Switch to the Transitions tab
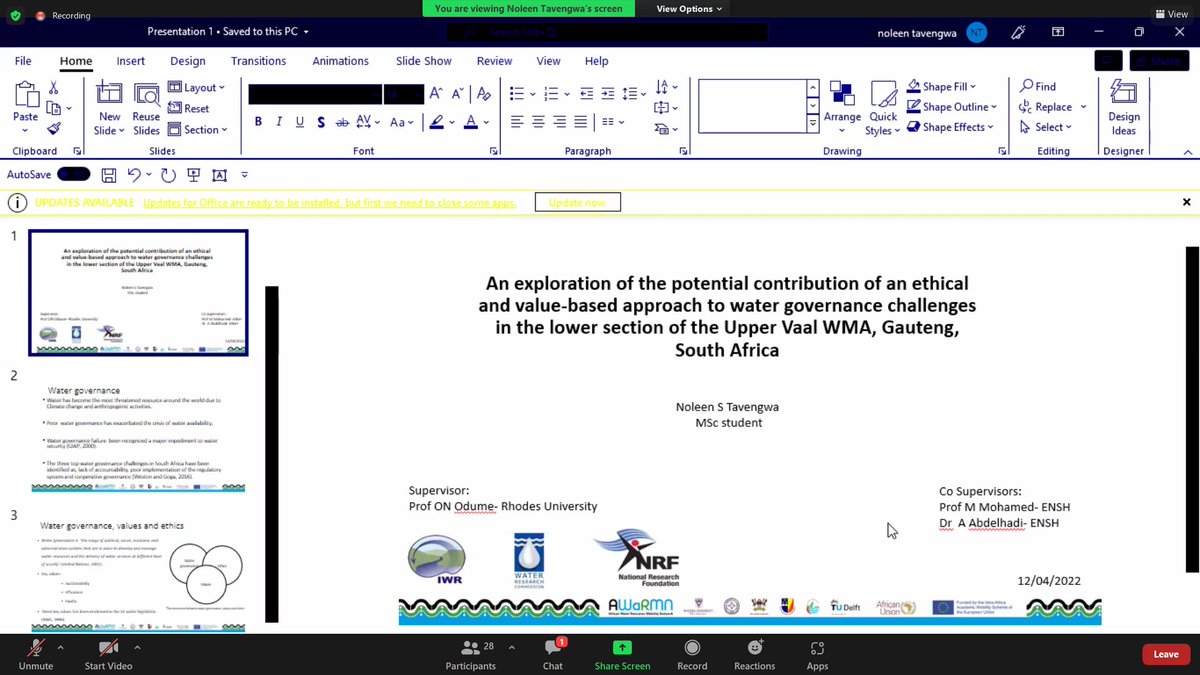This screenshot has height=675, width=1200. [259, 61]
